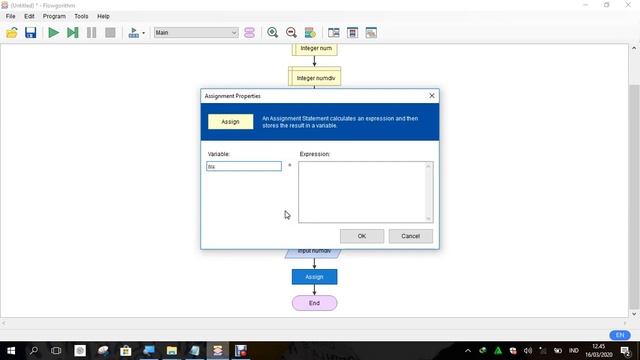Click the Expression text area

pos(362,192)
